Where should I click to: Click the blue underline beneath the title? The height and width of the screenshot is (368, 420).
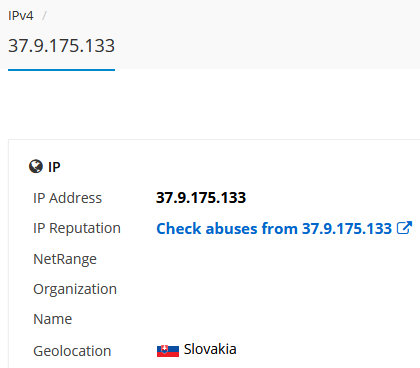coord(61,70)
